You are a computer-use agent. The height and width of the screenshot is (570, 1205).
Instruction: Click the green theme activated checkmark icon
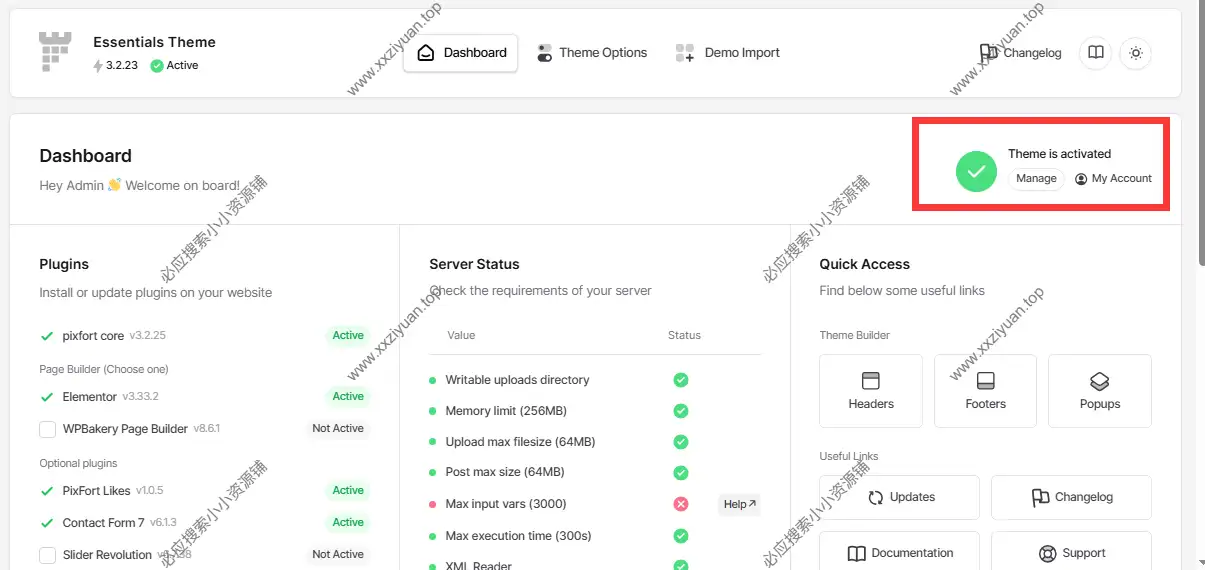click(976, 171)
